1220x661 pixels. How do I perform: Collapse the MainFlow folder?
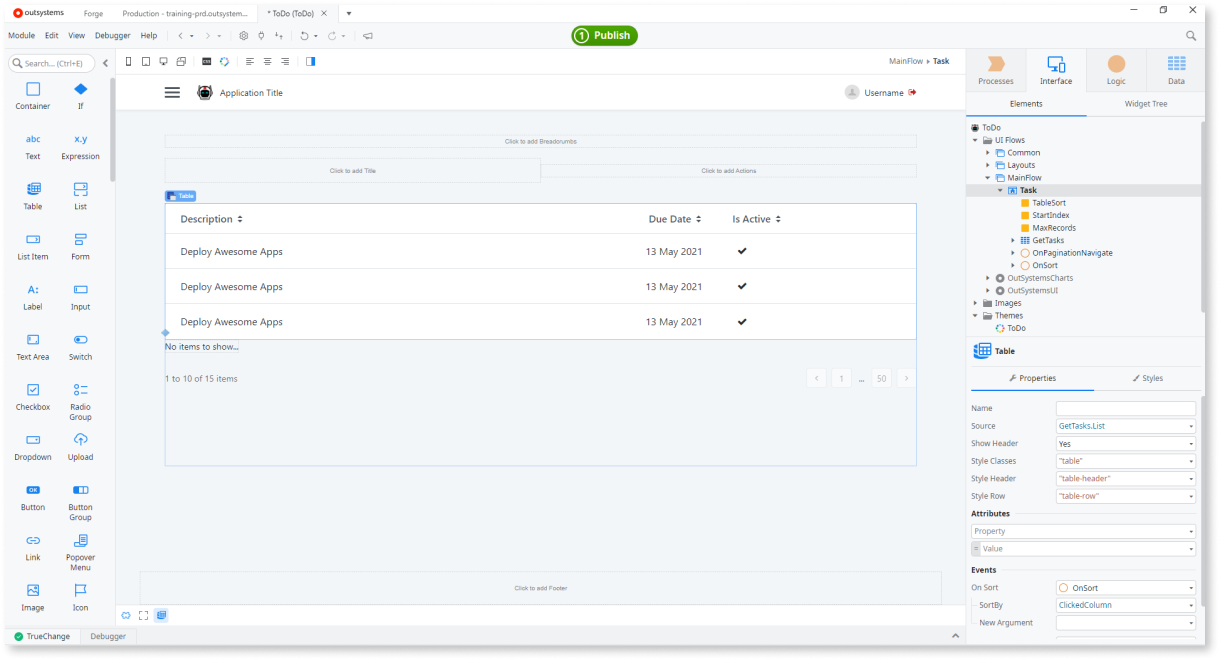[x=988, y=178]
